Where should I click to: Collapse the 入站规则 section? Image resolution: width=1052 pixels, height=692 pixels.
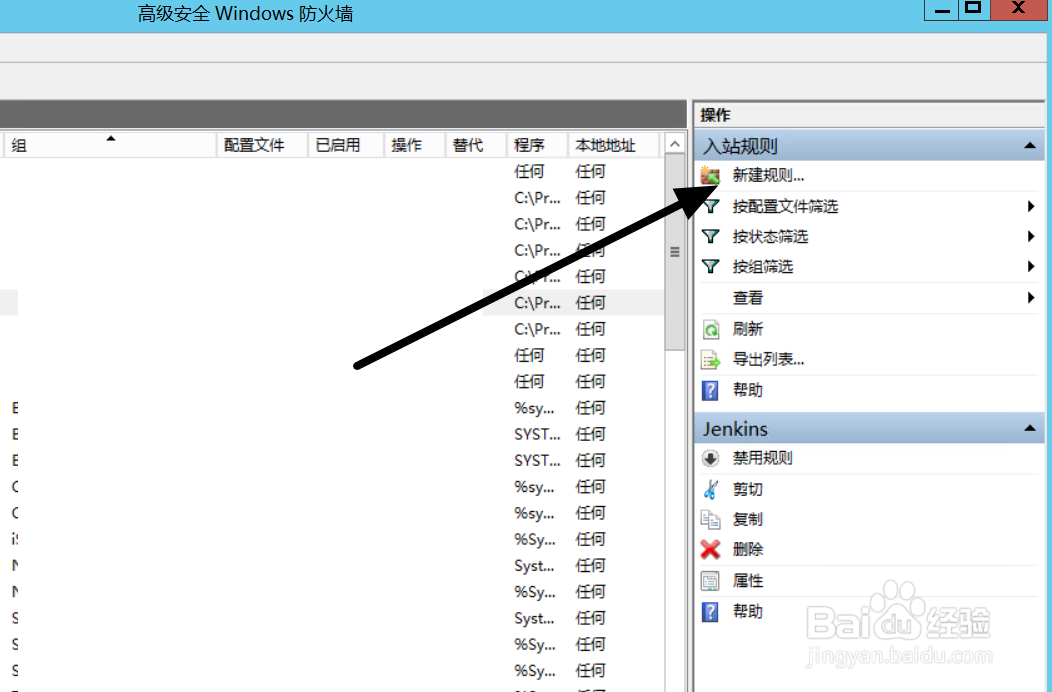[1030, 145]
